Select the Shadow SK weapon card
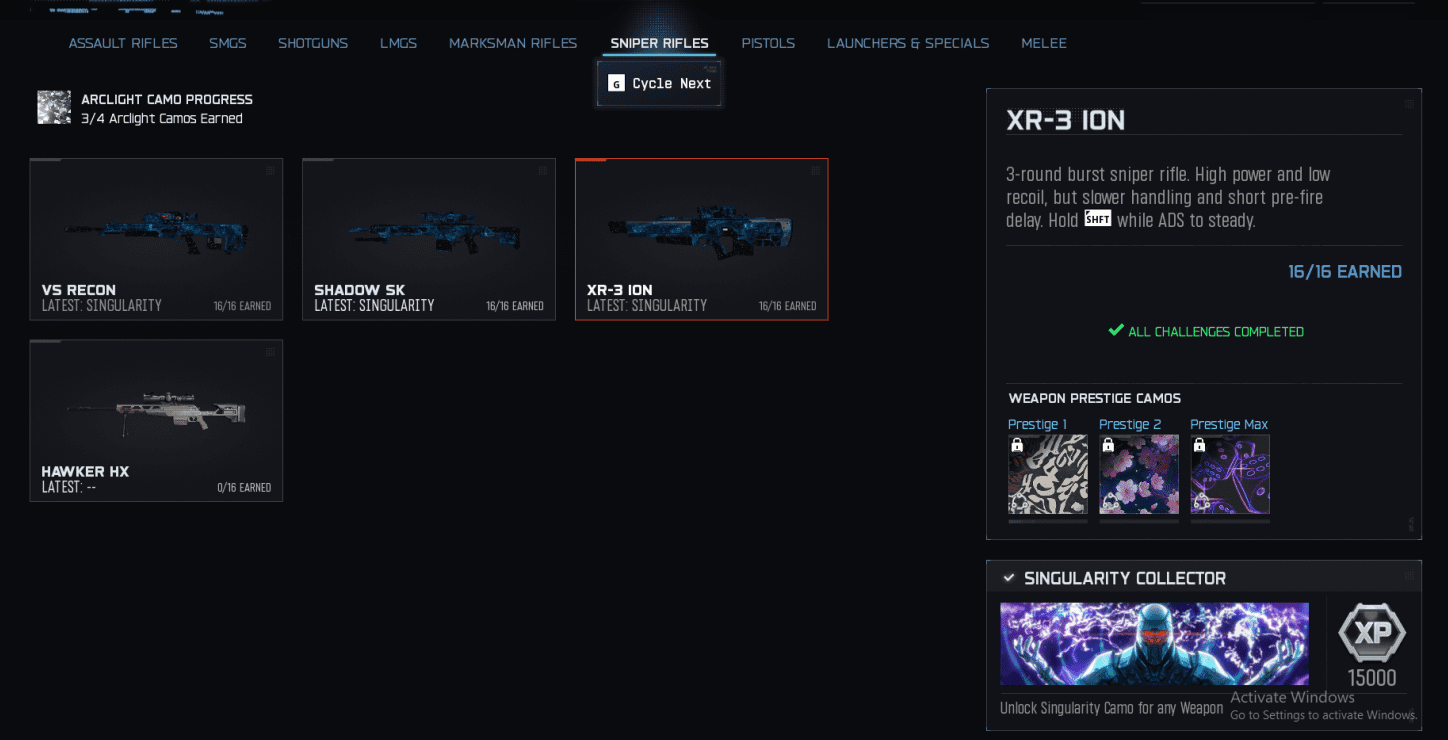 point(429,239)
